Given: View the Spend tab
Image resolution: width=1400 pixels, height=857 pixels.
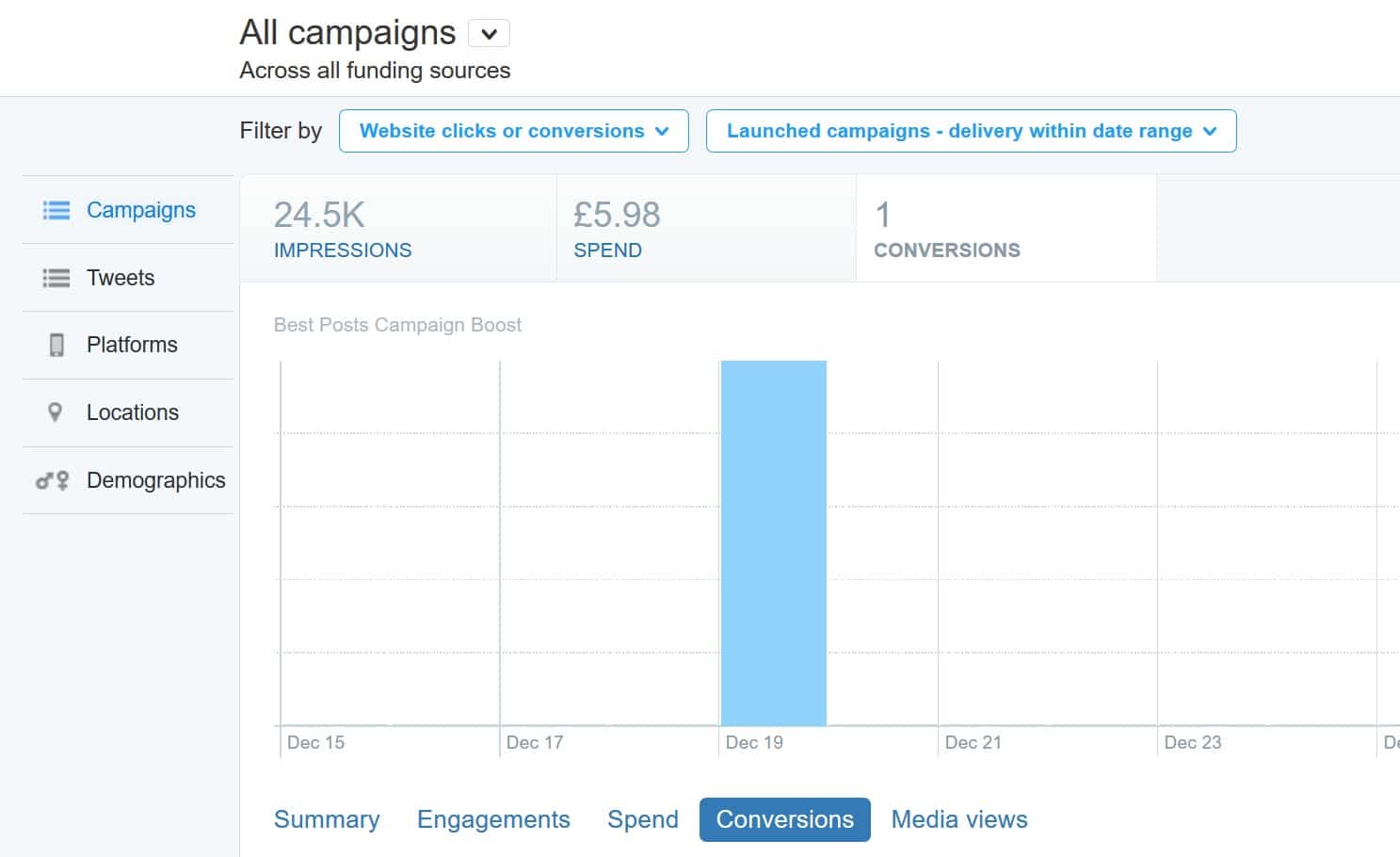Looking at the screenshot, I should click(x=643, y=819).
